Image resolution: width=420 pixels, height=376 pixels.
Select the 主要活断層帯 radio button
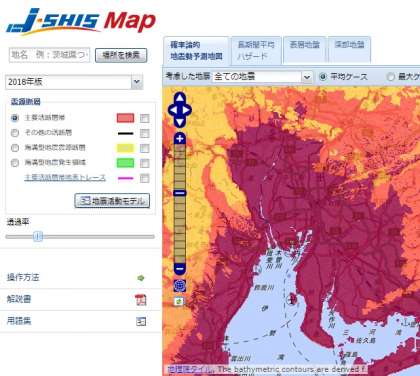(x=15, y=118)
